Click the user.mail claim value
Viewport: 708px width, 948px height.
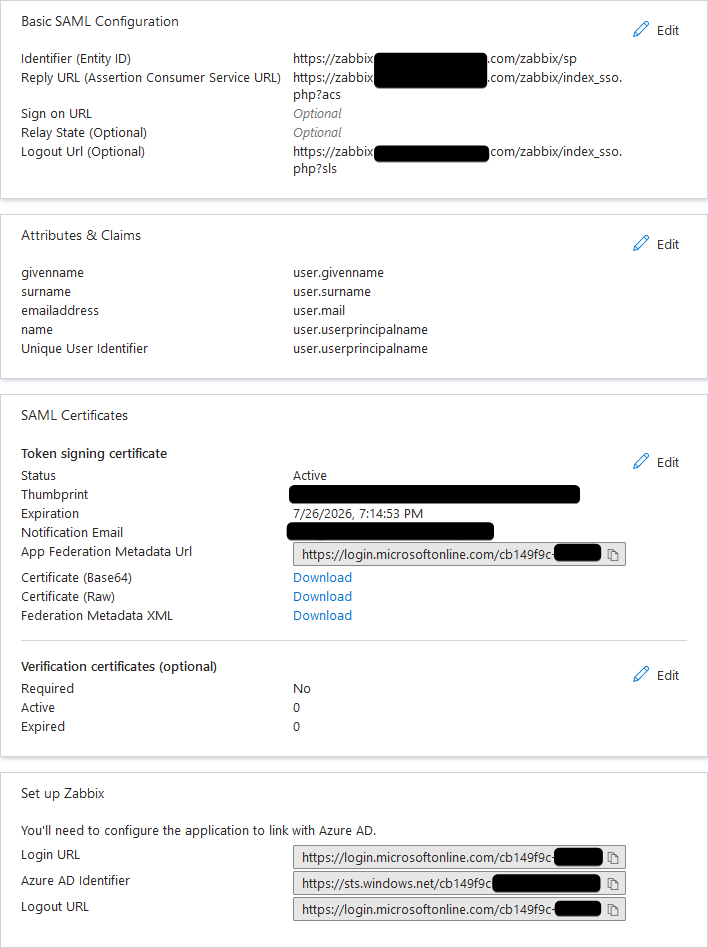[x=318, y=310]
